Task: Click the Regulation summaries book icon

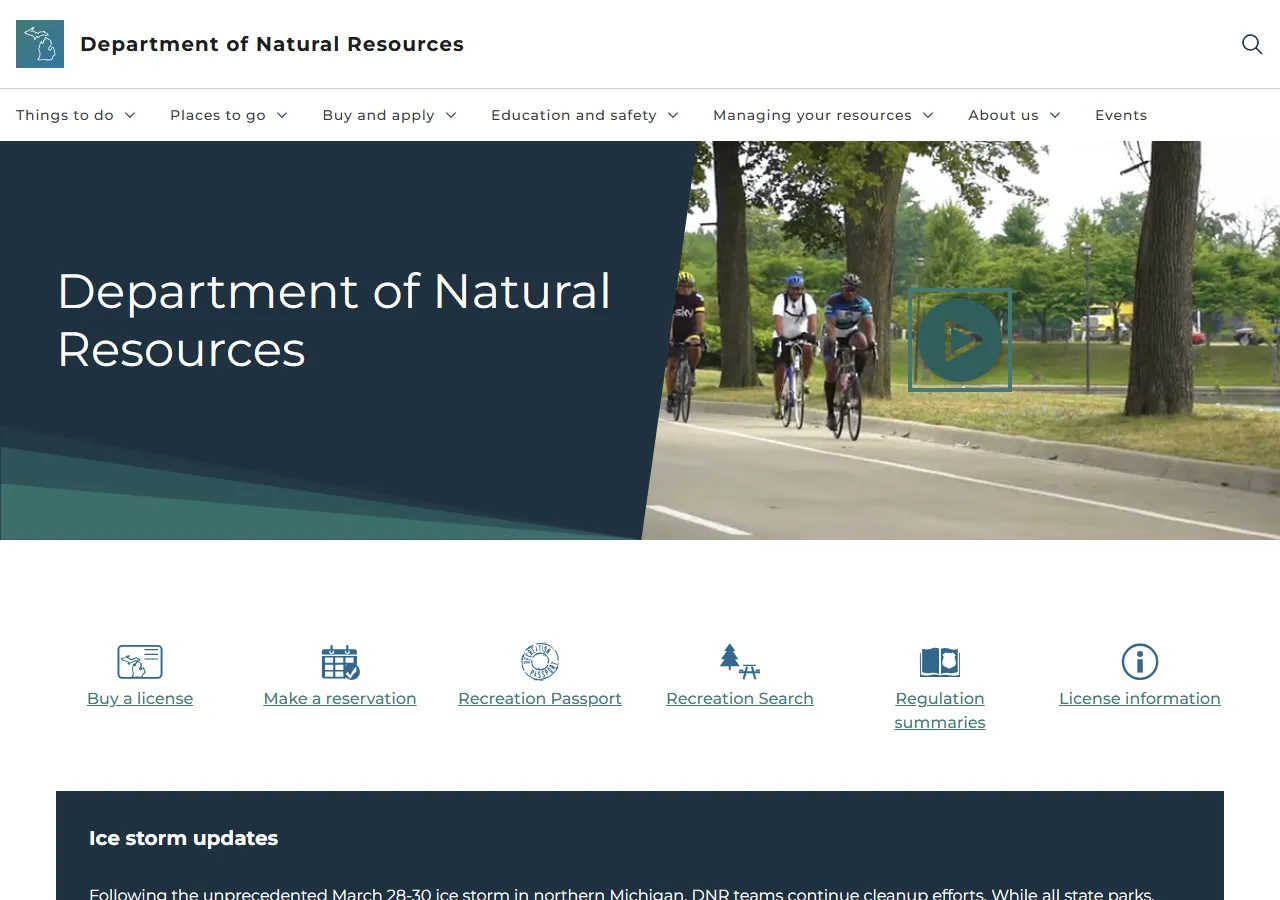Action: pos(940,661)
